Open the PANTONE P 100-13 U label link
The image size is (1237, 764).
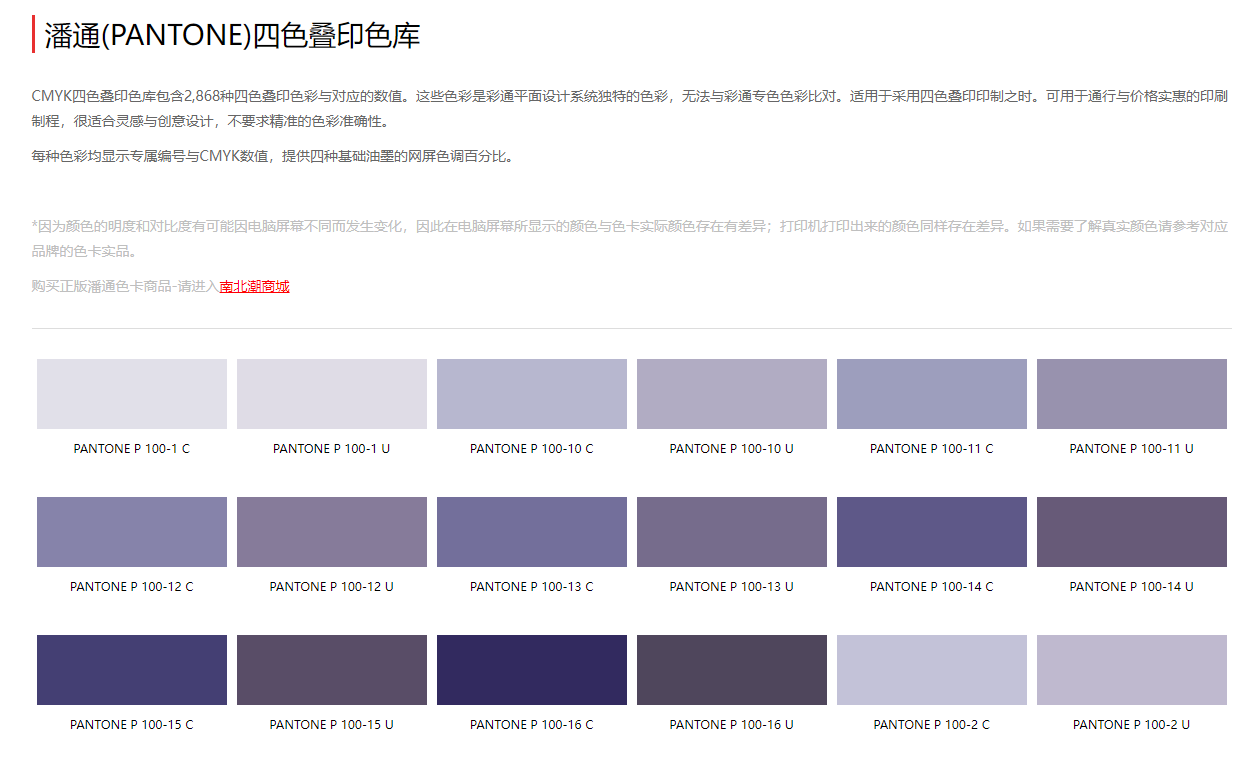click(x=732, y=587)
